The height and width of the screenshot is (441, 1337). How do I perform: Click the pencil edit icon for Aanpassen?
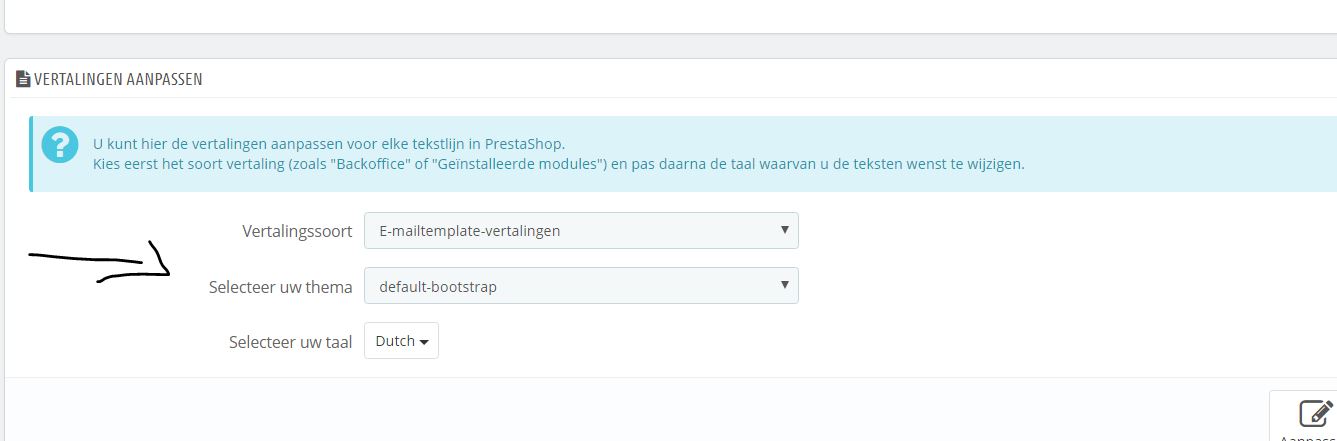point(1314,414)
